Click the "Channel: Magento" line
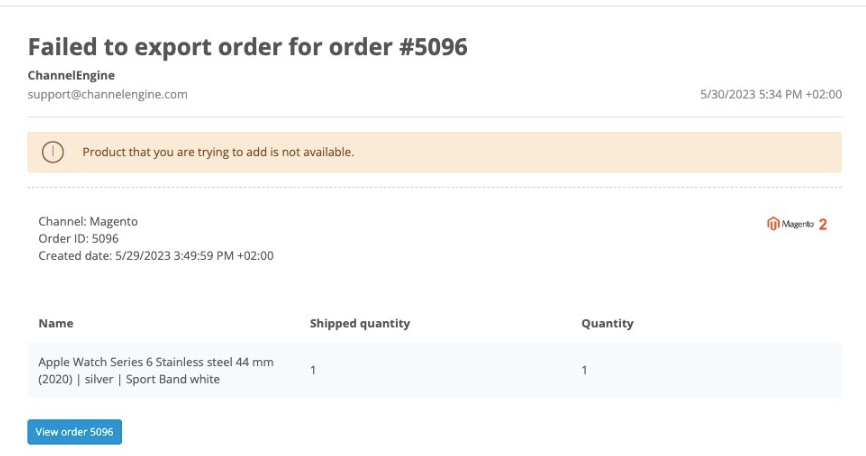Screen dimensions: 866x456 point(88,221)
